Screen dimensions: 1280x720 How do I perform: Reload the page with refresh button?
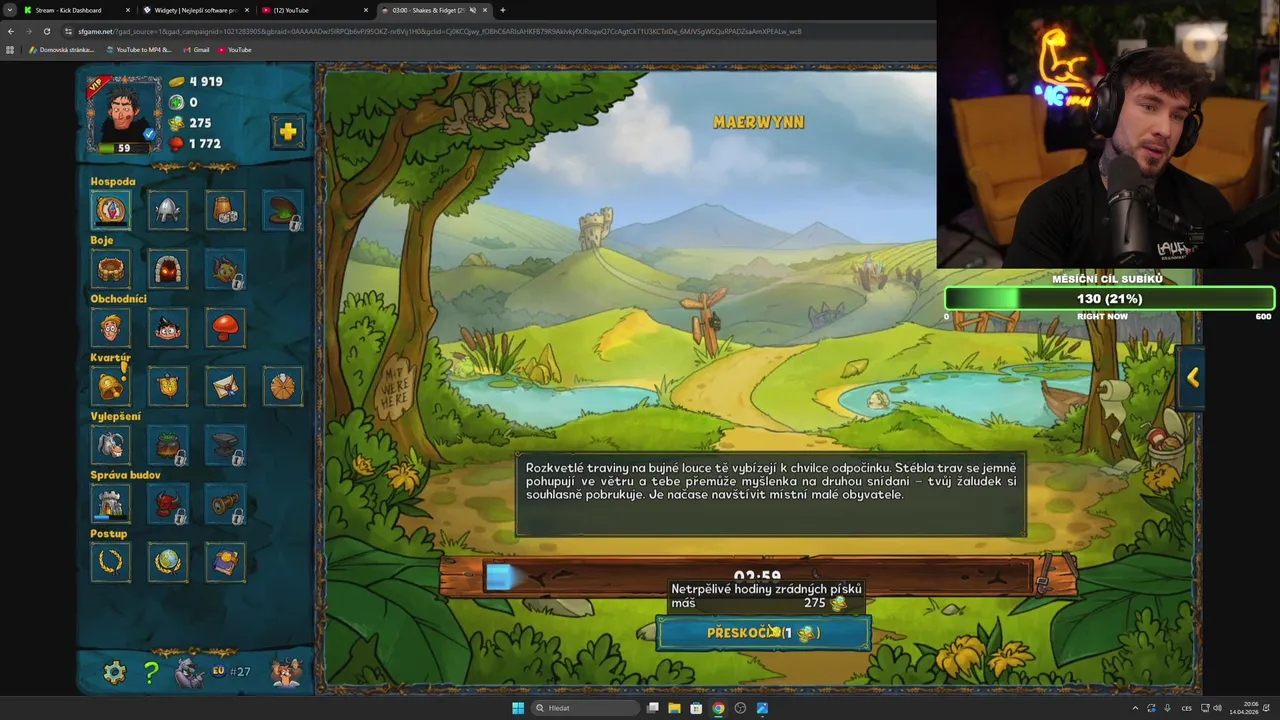pyautogui.click(x=47, y=31)
